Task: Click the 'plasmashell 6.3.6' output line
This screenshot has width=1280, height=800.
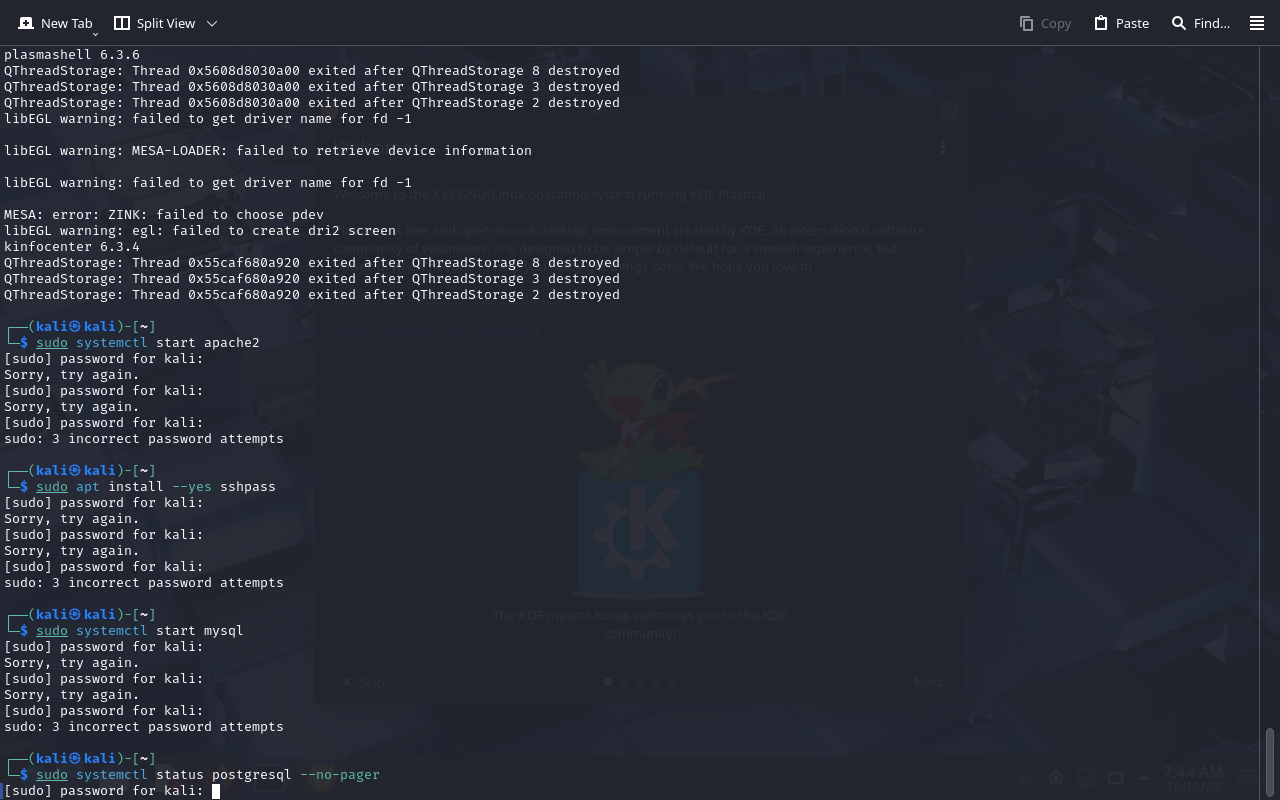Action: pos(72,55)
